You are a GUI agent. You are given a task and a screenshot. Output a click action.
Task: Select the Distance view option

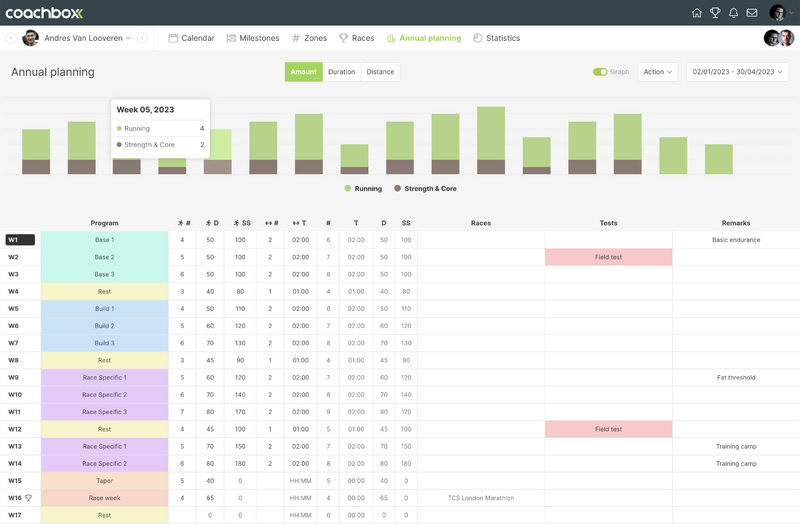pos(380,72)
